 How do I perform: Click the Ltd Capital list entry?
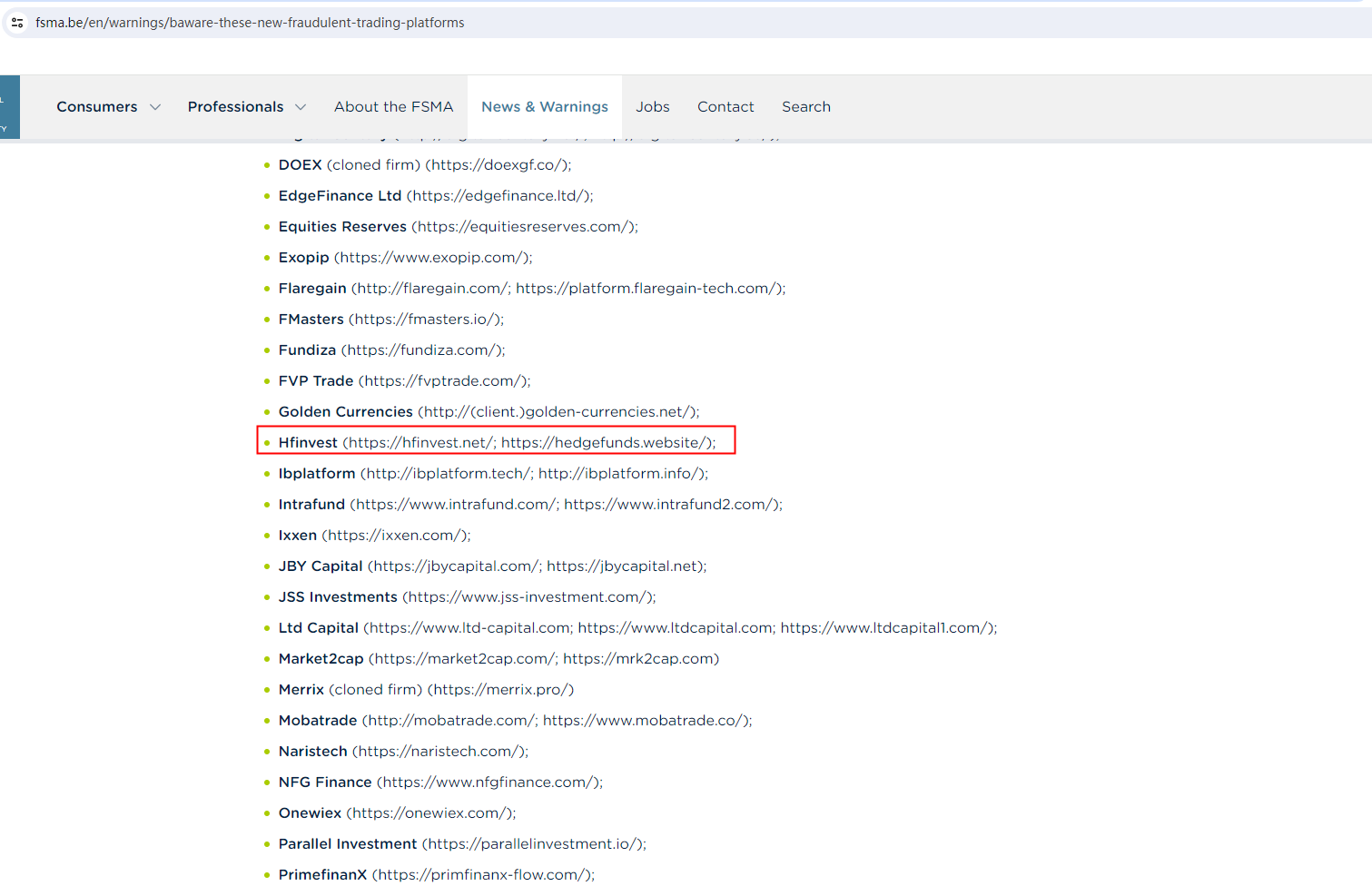pos(637,628)
